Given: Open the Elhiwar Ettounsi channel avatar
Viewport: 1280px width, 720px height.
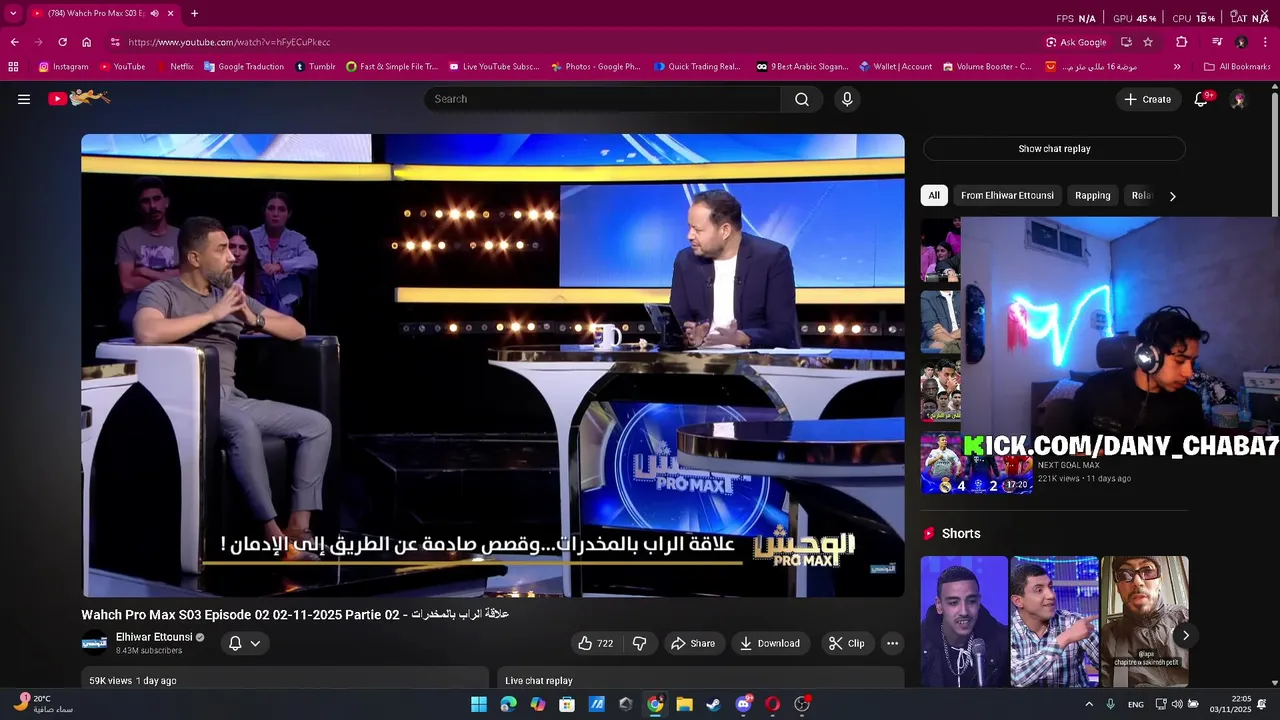Looking at the screenshot, I should coord(94,643).
